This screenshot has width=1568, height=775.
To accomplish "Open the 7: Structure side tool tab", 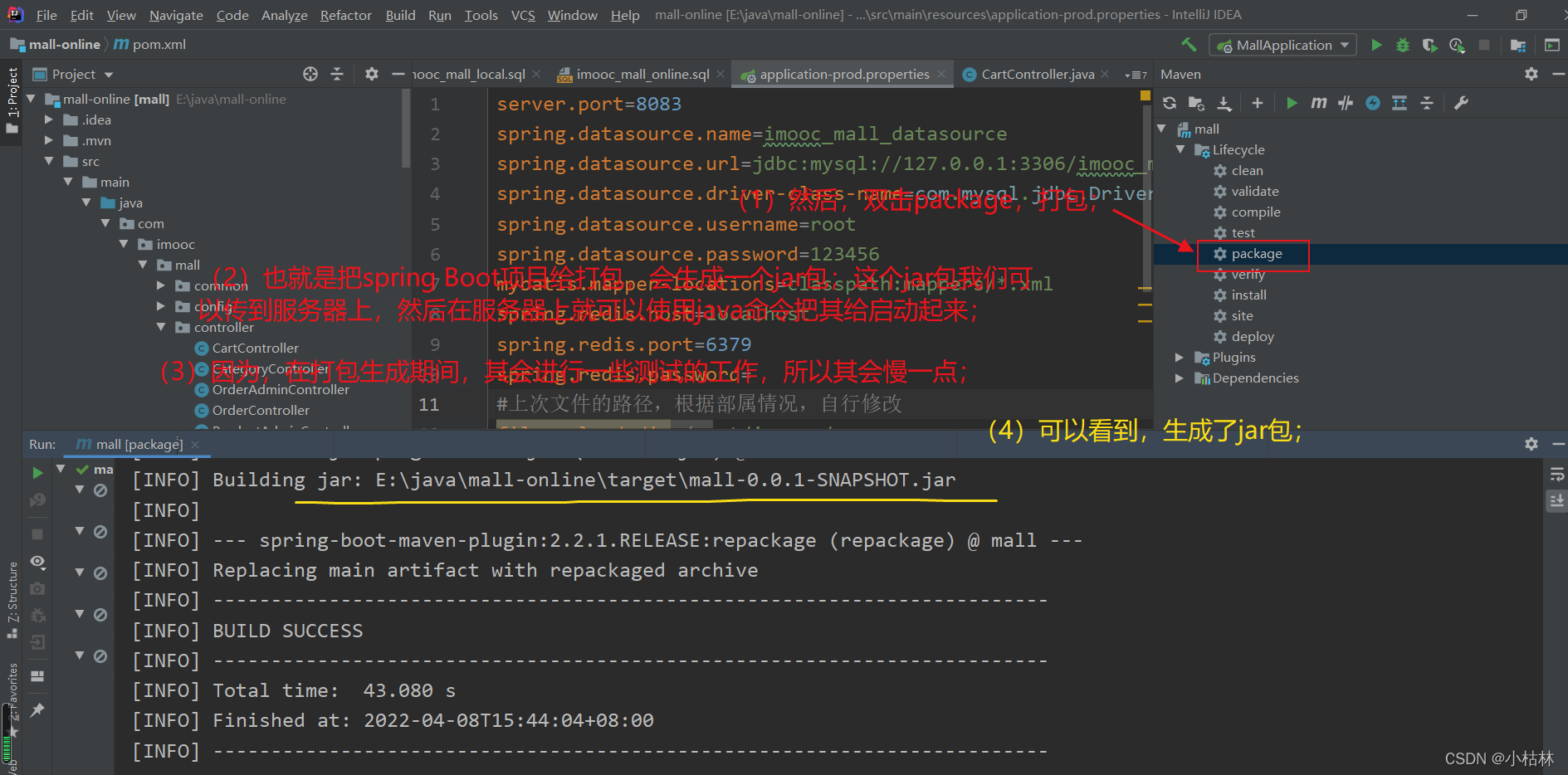I will (12, 599).
